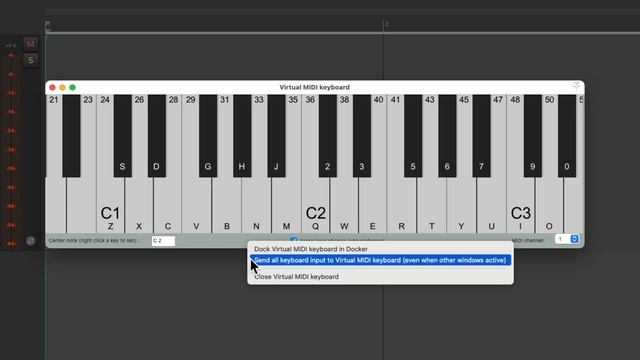Viewport: 640px width, 360px height.
Task: Play the black key labeled G
Action: pos(208,136)
